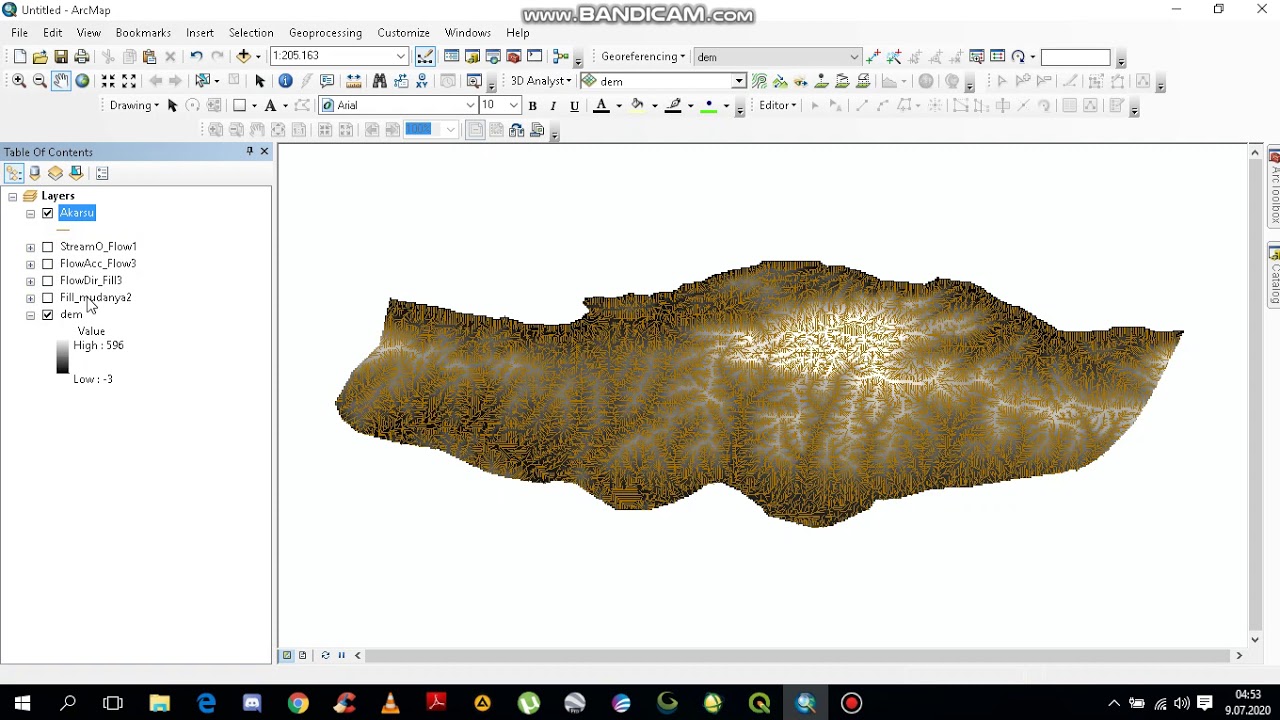
Task: Click Fixed Zoom In arrows
Action: tap(108, 81)
